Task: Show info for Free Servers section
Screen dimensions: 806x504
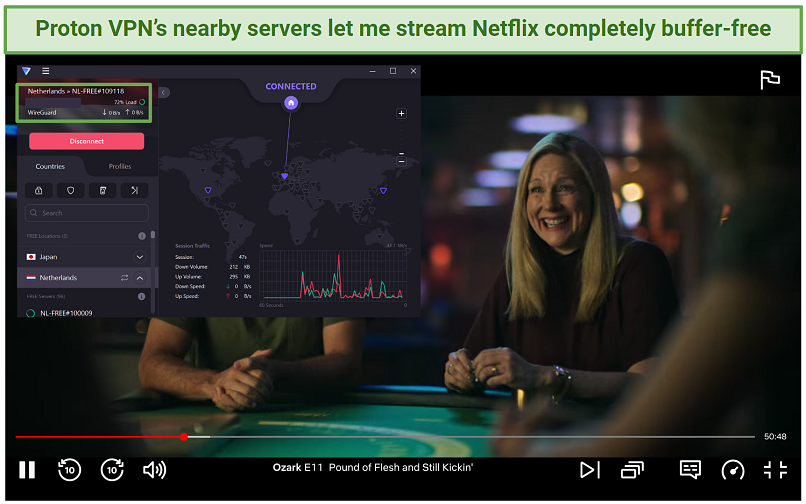Action: pos(142,297)
